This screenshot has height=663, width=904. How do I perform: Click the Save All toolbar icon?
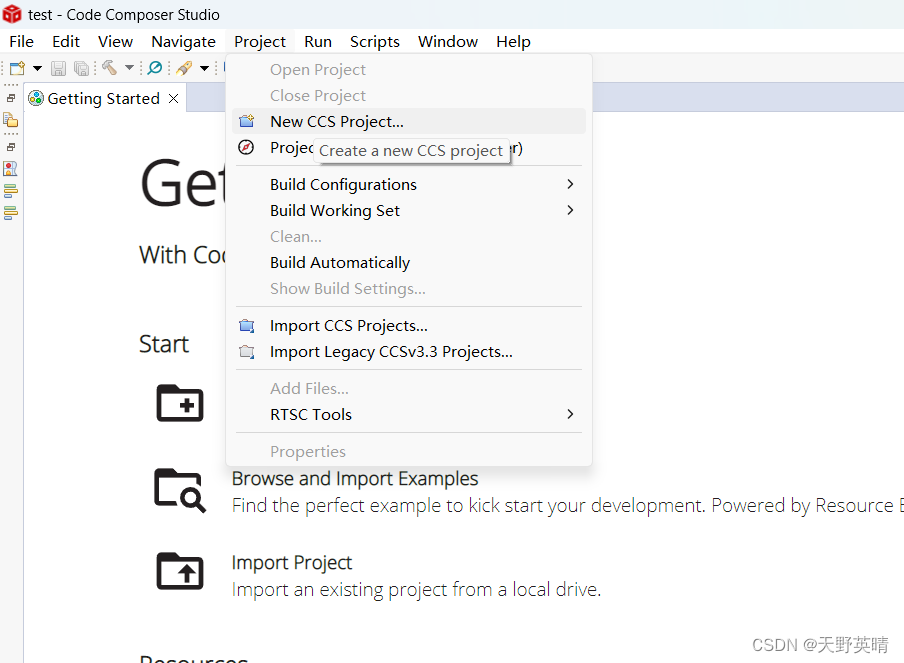(82, 69)
